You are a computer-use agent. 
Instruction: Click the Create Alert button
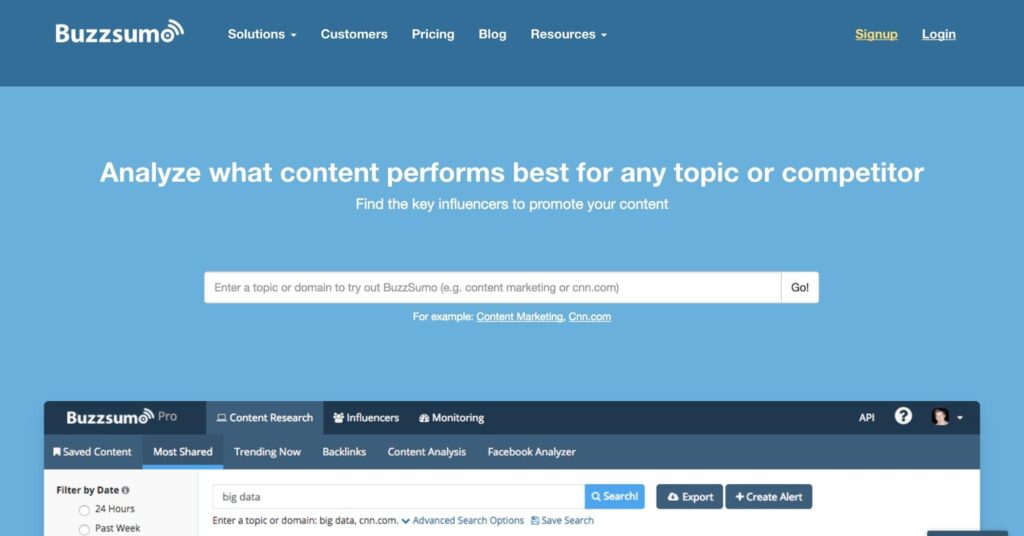pyautogui.click(x=768, y=496)
